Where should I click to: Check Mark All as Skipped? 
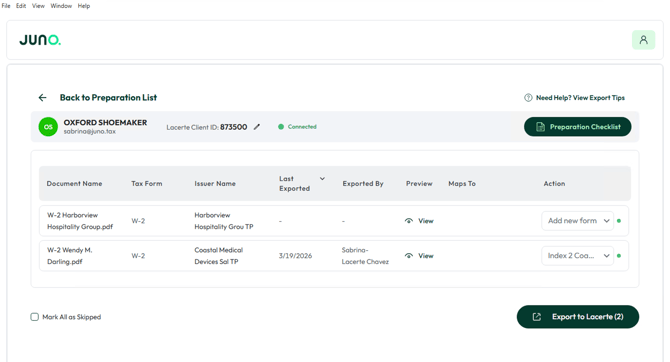pos(35,317)
